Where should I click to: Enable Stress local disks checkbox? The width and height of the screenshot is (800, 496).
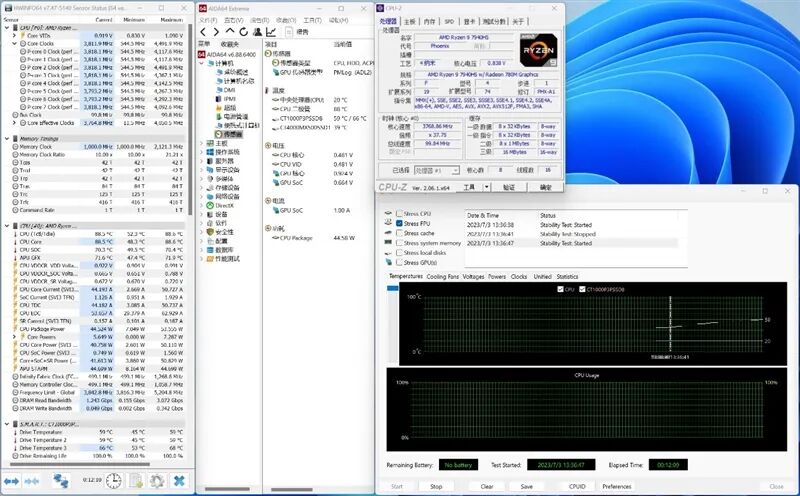pos(399,253)
